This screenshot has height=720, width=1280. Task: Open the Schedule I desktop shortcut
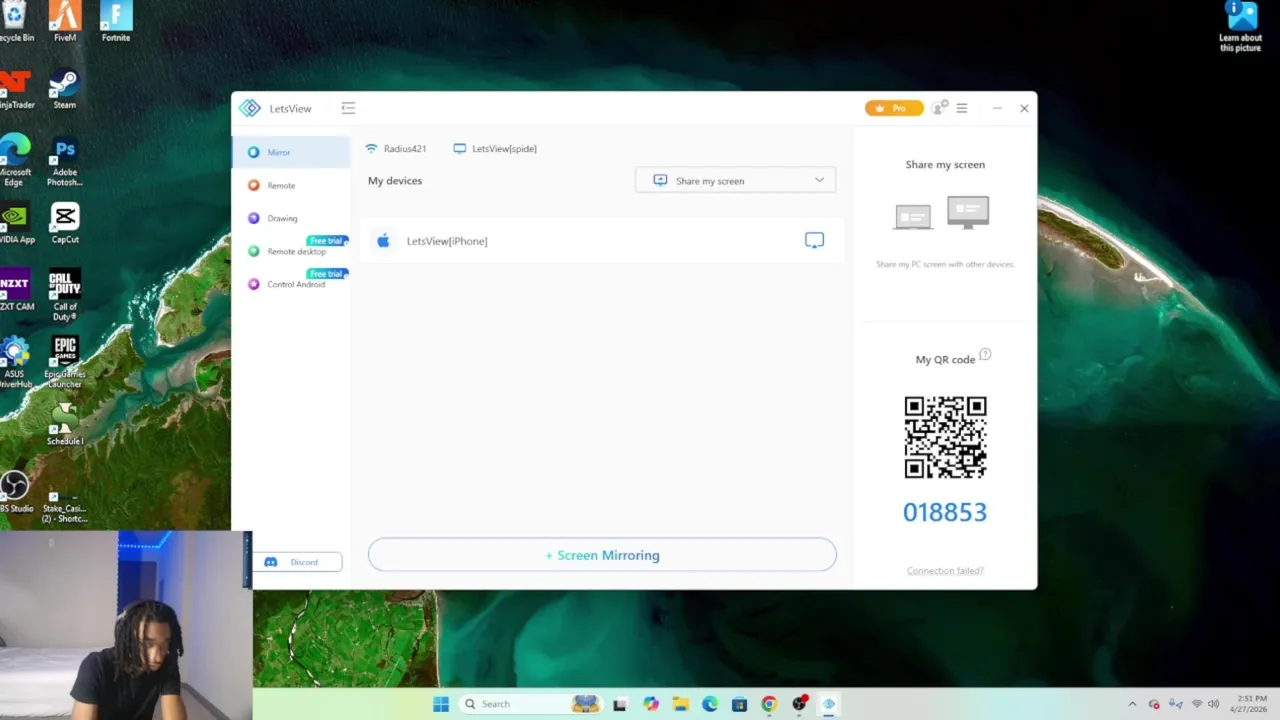click(65, 424)
